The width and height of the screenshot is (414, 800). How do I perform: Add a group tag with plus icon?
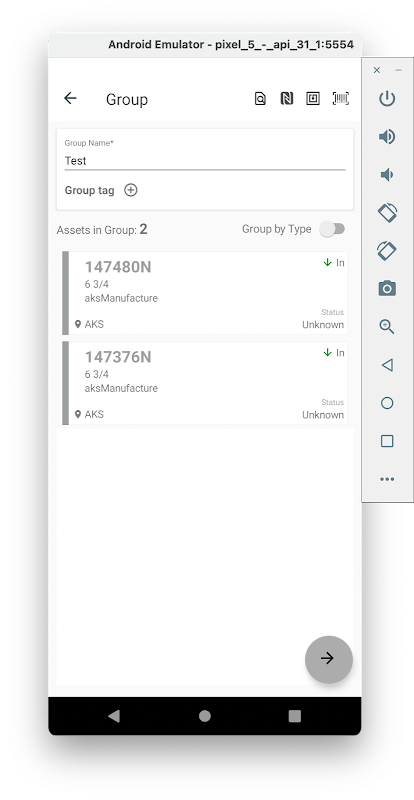point(131,190)
